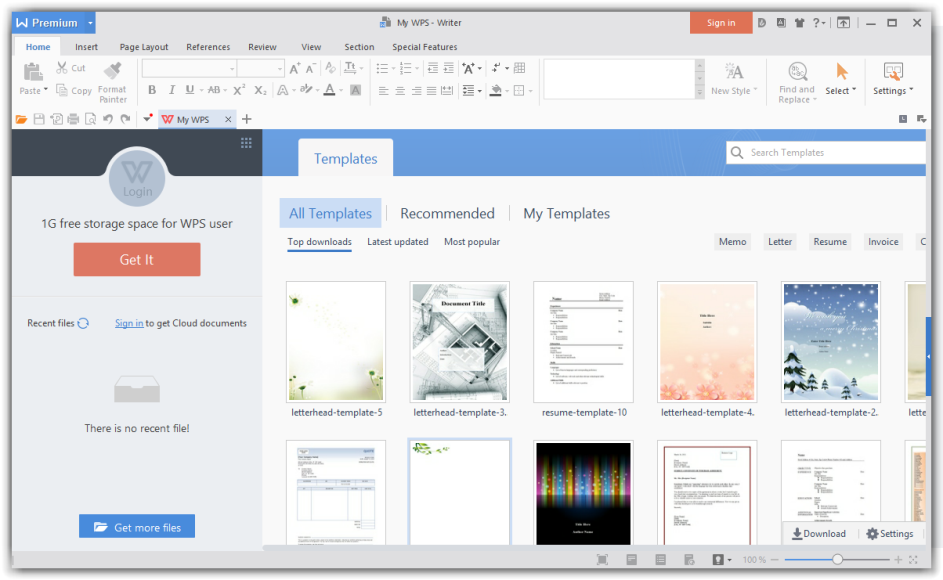
Task: Click the Format Painter tool
Action: 112,80
